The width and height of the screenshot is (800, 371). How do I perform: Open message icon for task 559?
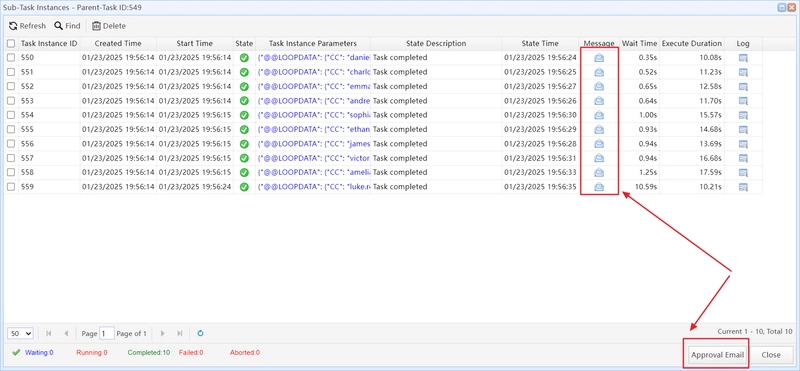(599, 187)
